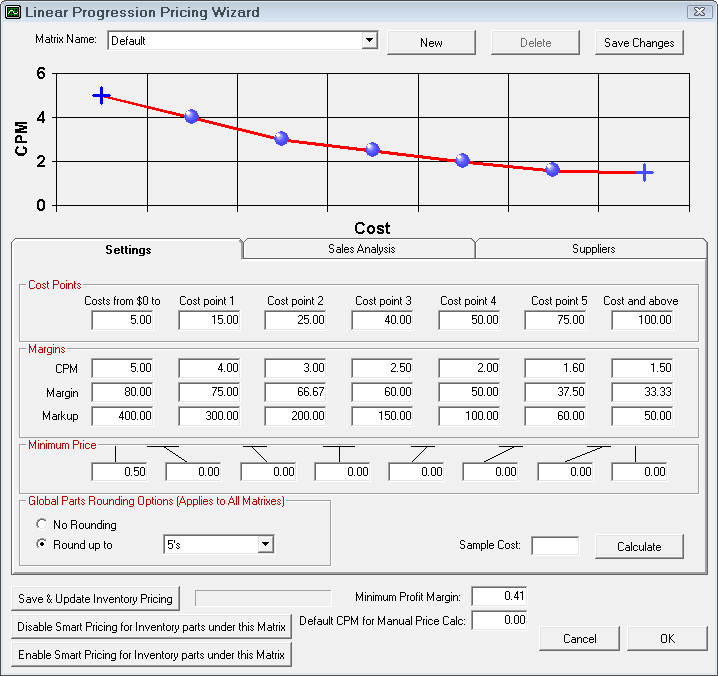Click Save & Update Inventory Pricing
The width and height of the screenshot is (718, 676).
coord(95,599)
